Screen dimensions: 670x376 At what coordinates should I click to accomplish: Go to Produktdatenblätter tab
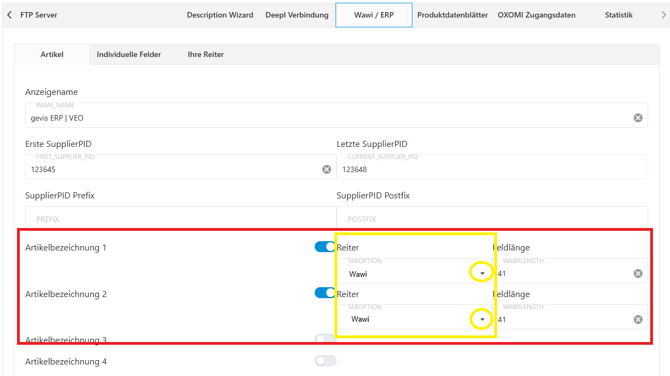coord(453,15)
